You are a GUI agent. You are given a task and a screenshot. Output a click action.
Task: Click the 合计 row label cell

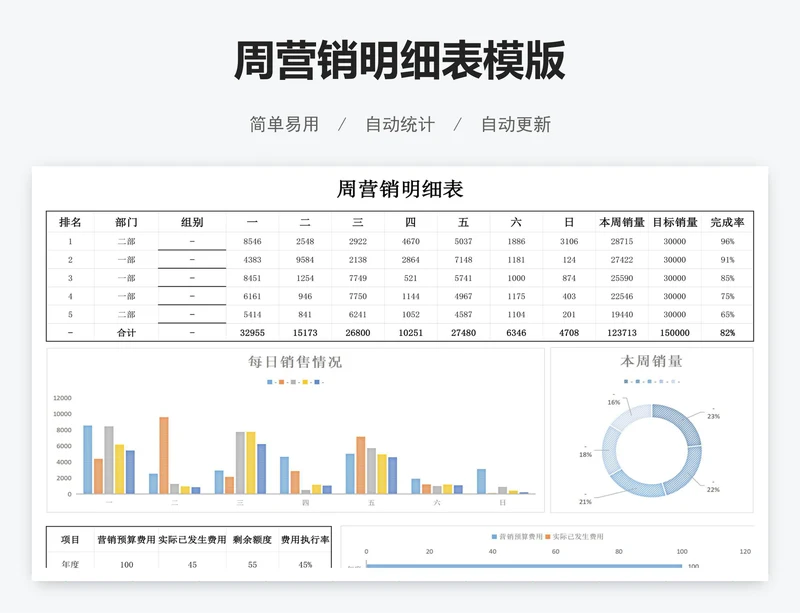tap(126, 333)
